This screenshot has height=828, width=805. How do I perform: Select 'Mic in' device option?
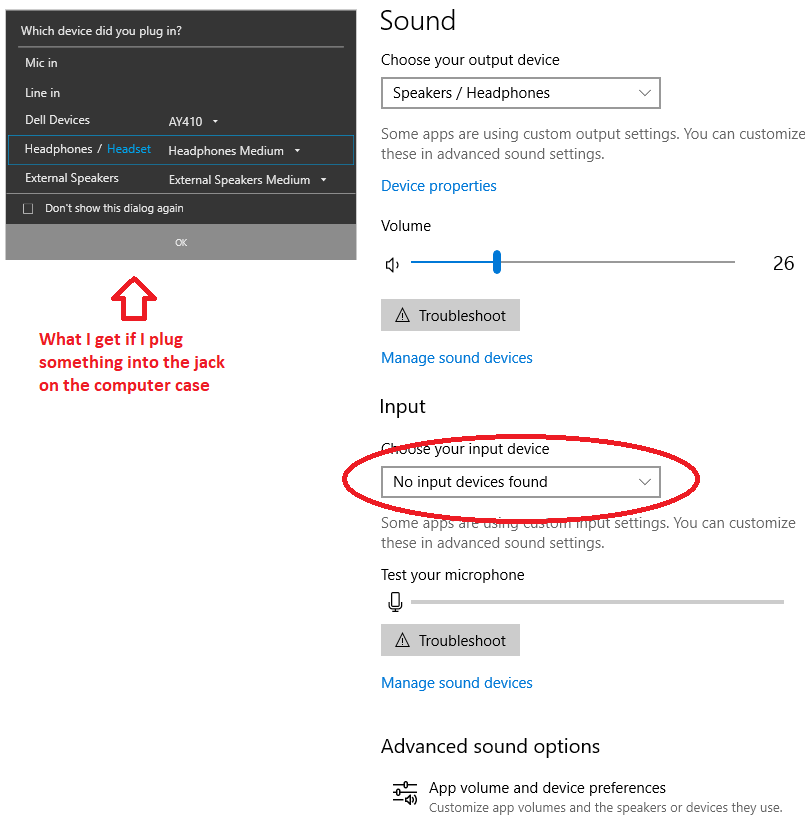tap(41, 63)
